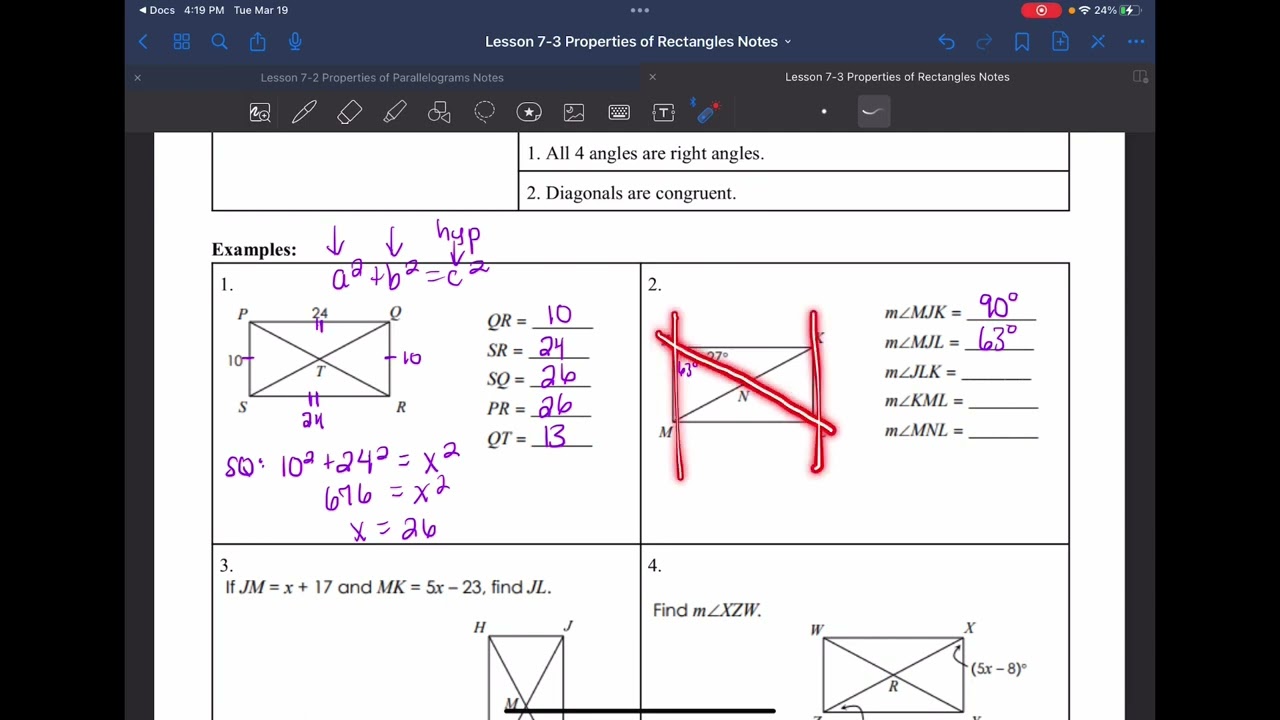The width and height of the screenshot is (1280, 720).
Task: Select the zoom window tool
Action: (x=260, y=113)
